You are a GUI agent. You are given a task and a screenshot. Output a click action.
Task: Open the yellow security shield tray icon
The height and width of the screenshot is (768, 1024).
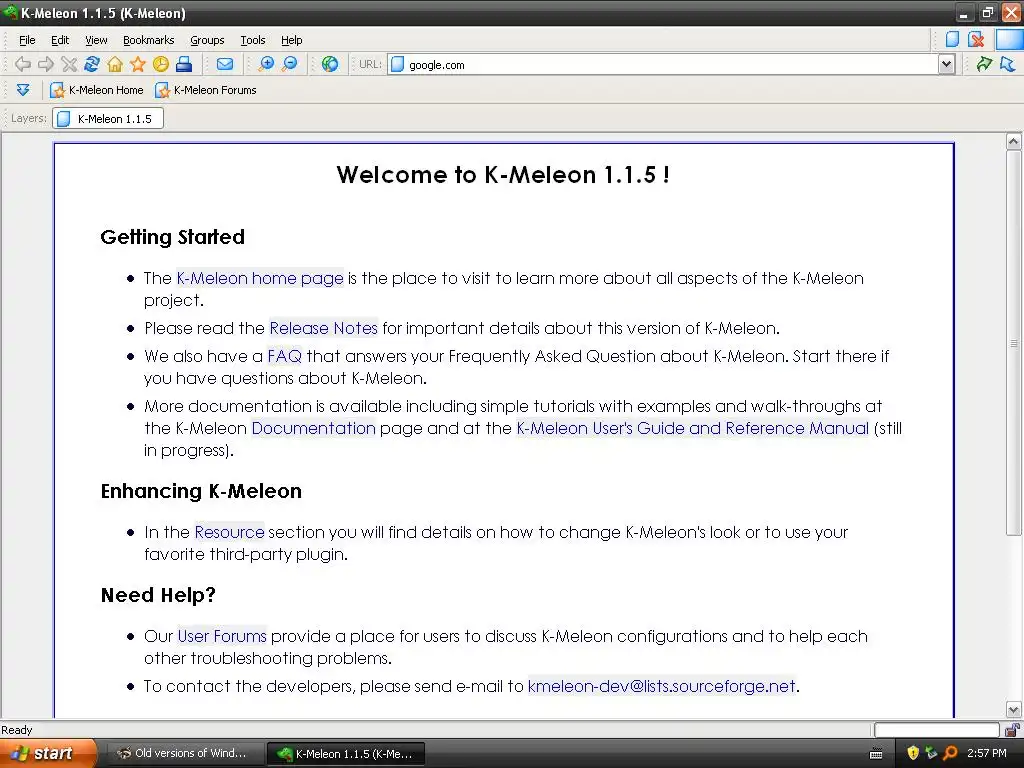click(913, 753)
